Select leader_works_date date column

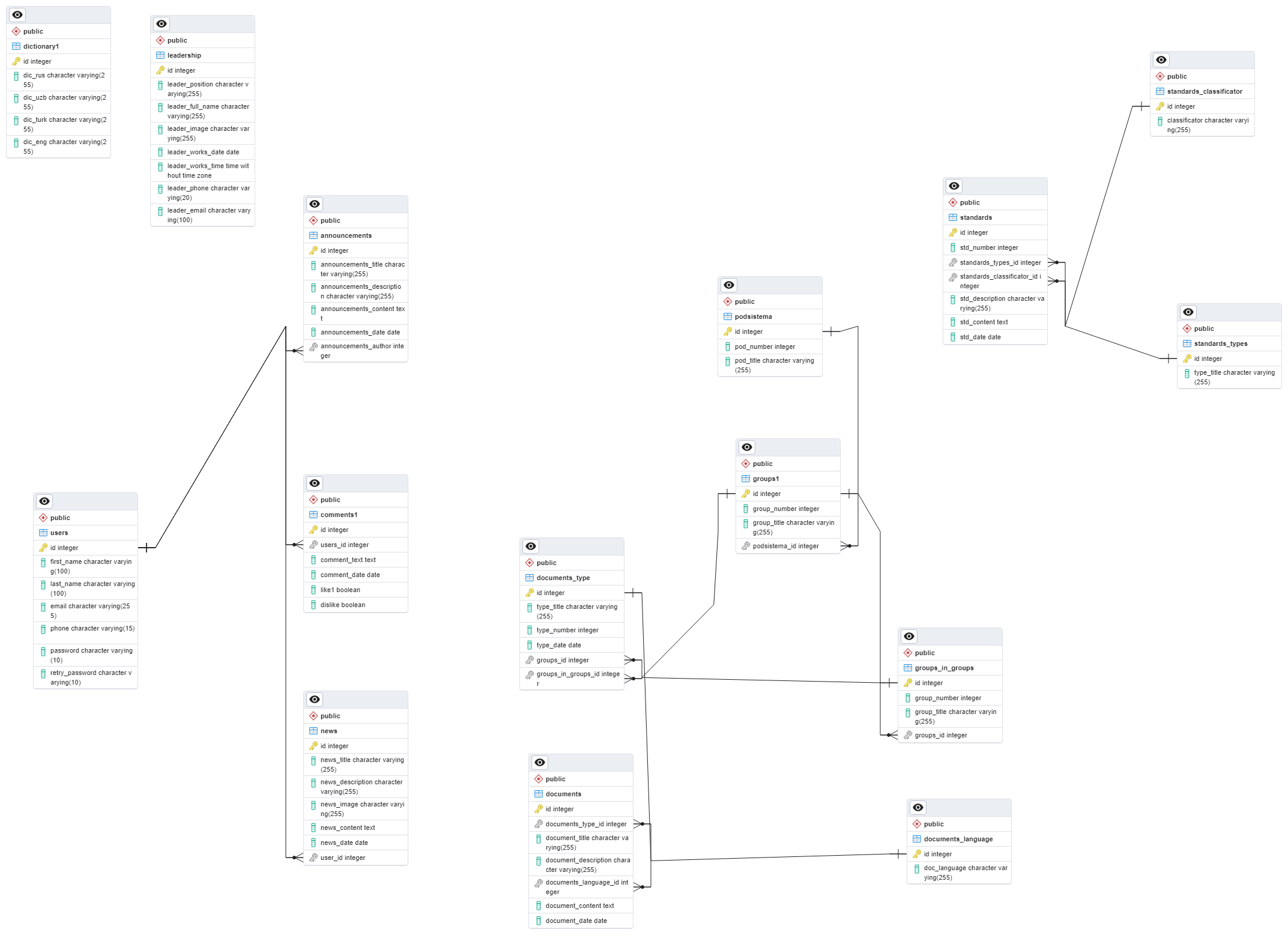[x=203, y=152]
